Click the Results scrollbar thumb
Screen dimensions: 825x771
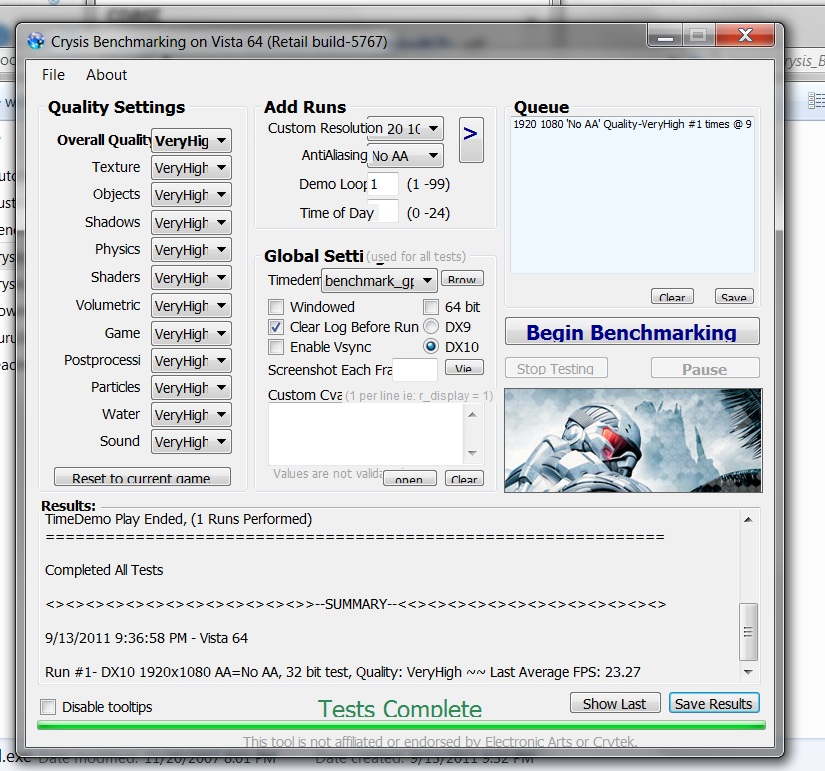coord(748,632)
